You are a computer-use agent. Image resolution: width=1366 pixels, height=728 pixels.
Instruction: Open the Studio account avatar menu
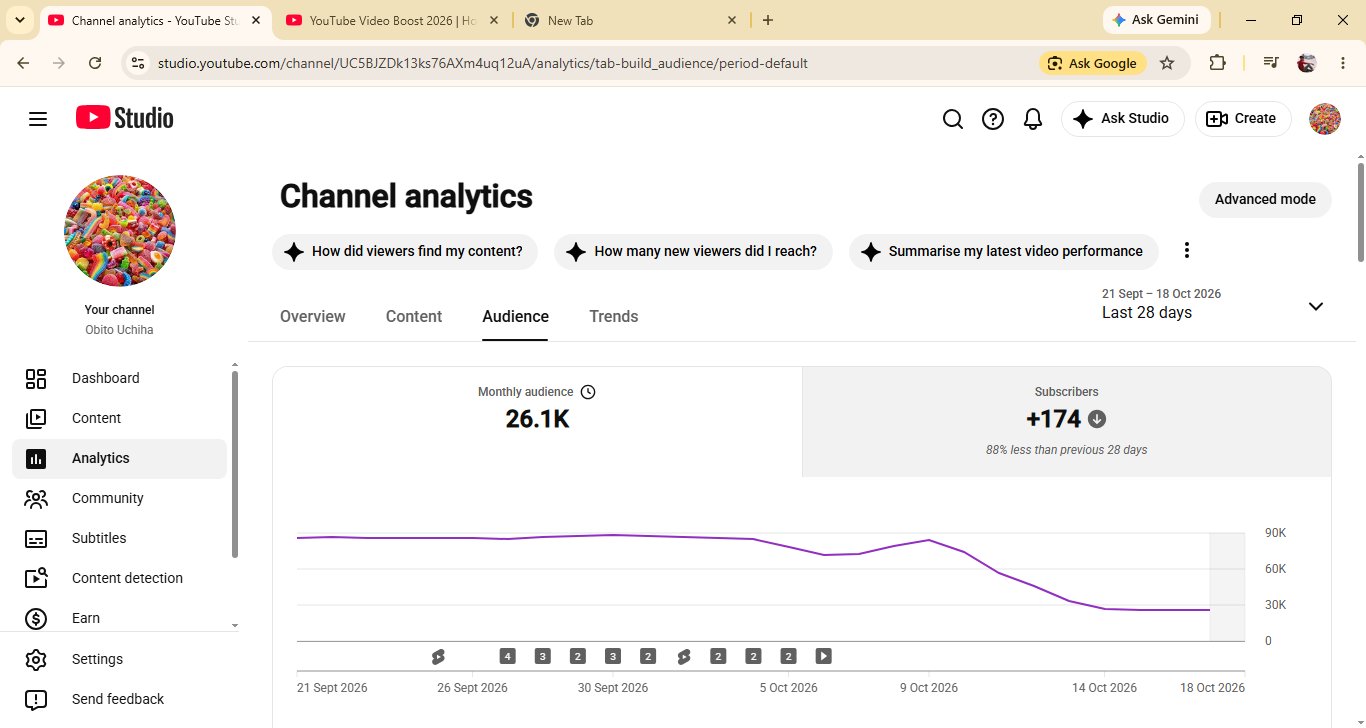click(1325, 119)
